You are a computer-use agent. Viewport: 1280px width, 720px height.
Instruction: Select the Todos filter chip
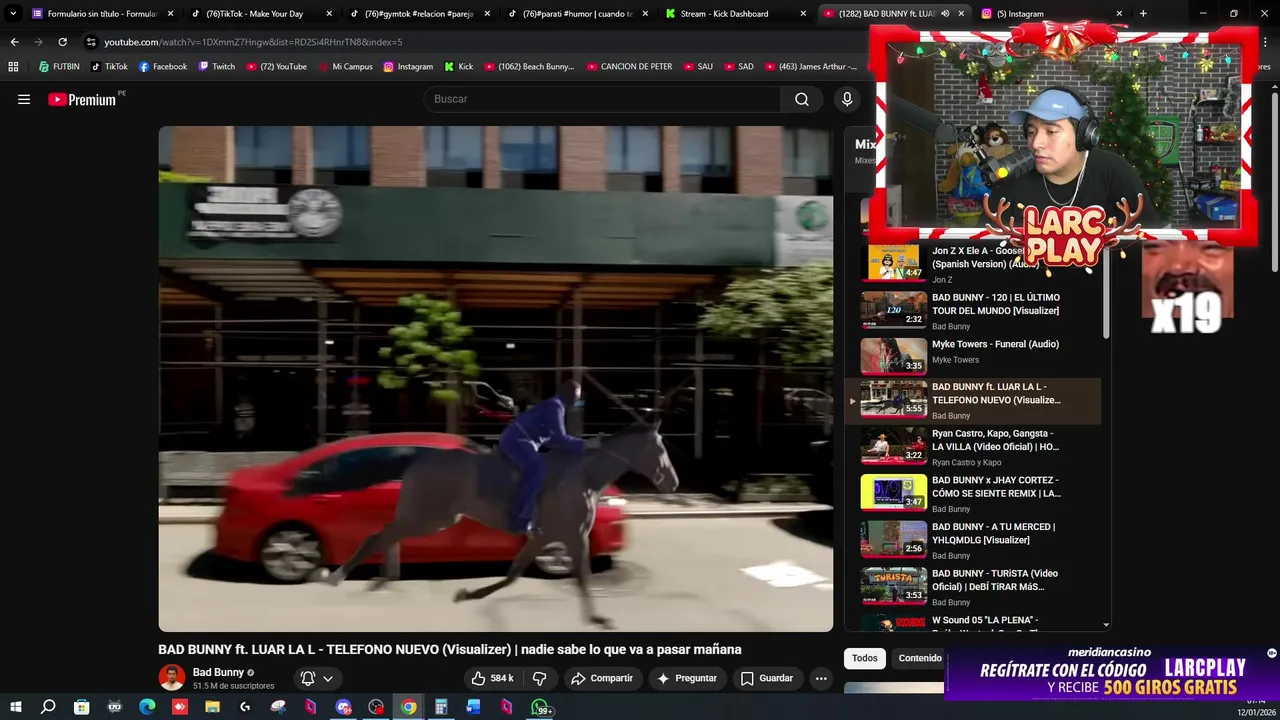click(x=865, y=658)
